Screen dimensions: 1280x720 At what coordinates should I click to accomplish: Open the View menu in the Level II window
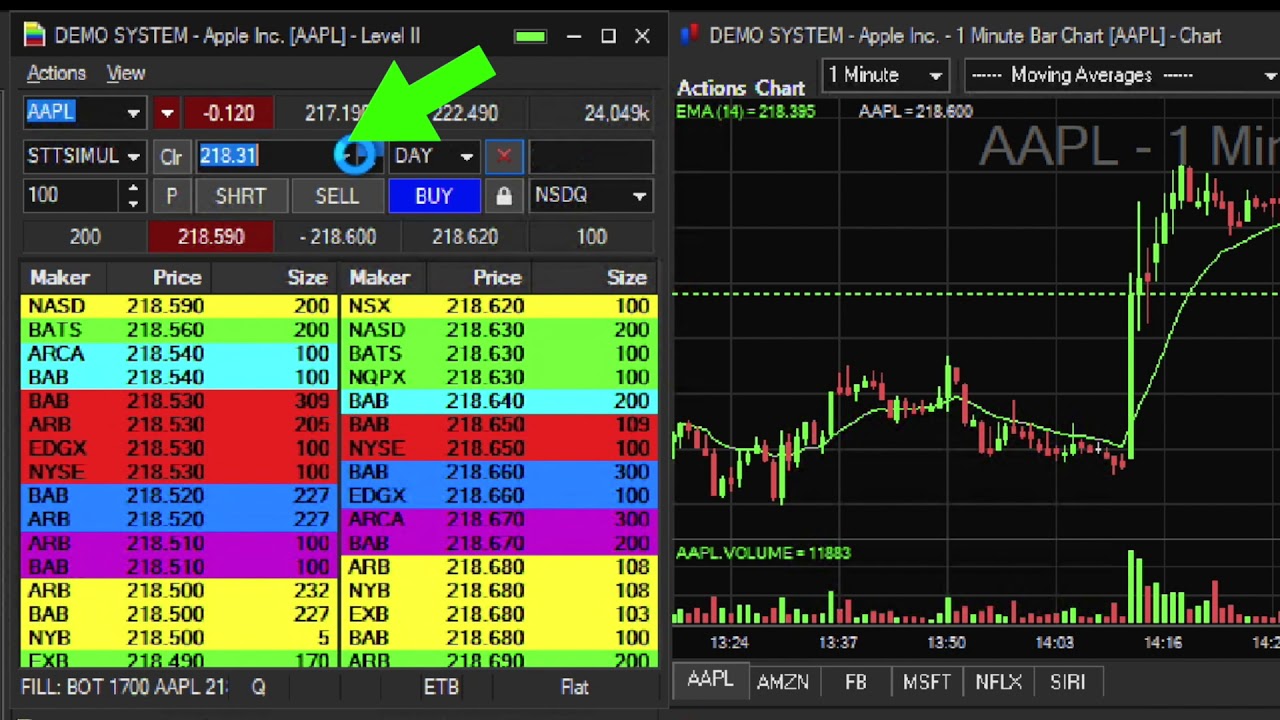point(126,73)
